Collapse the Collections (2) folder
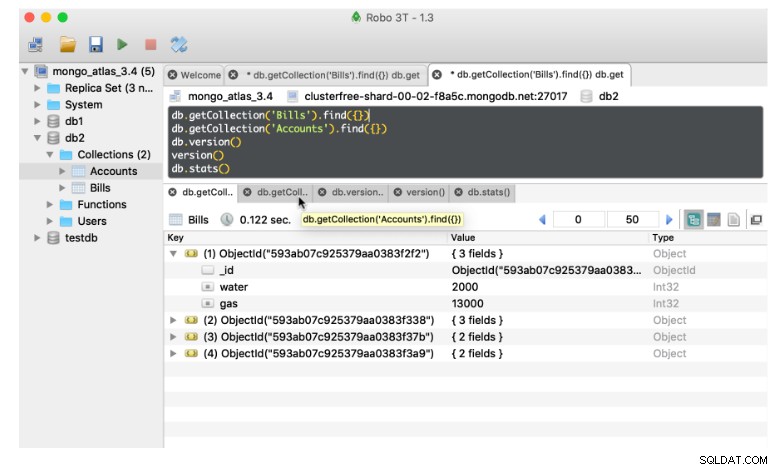The image size is (777, 470). [x=50, y=155]
